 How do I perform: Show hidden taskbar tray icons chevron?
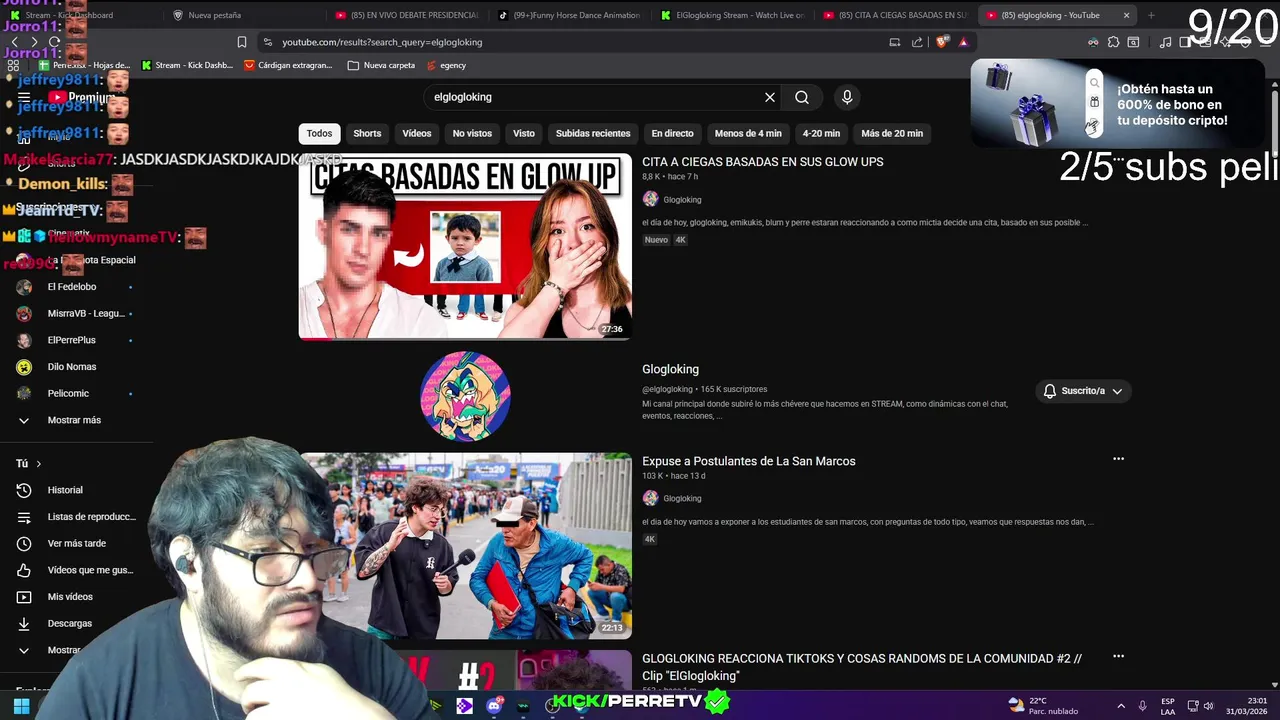pos(1121,706)
